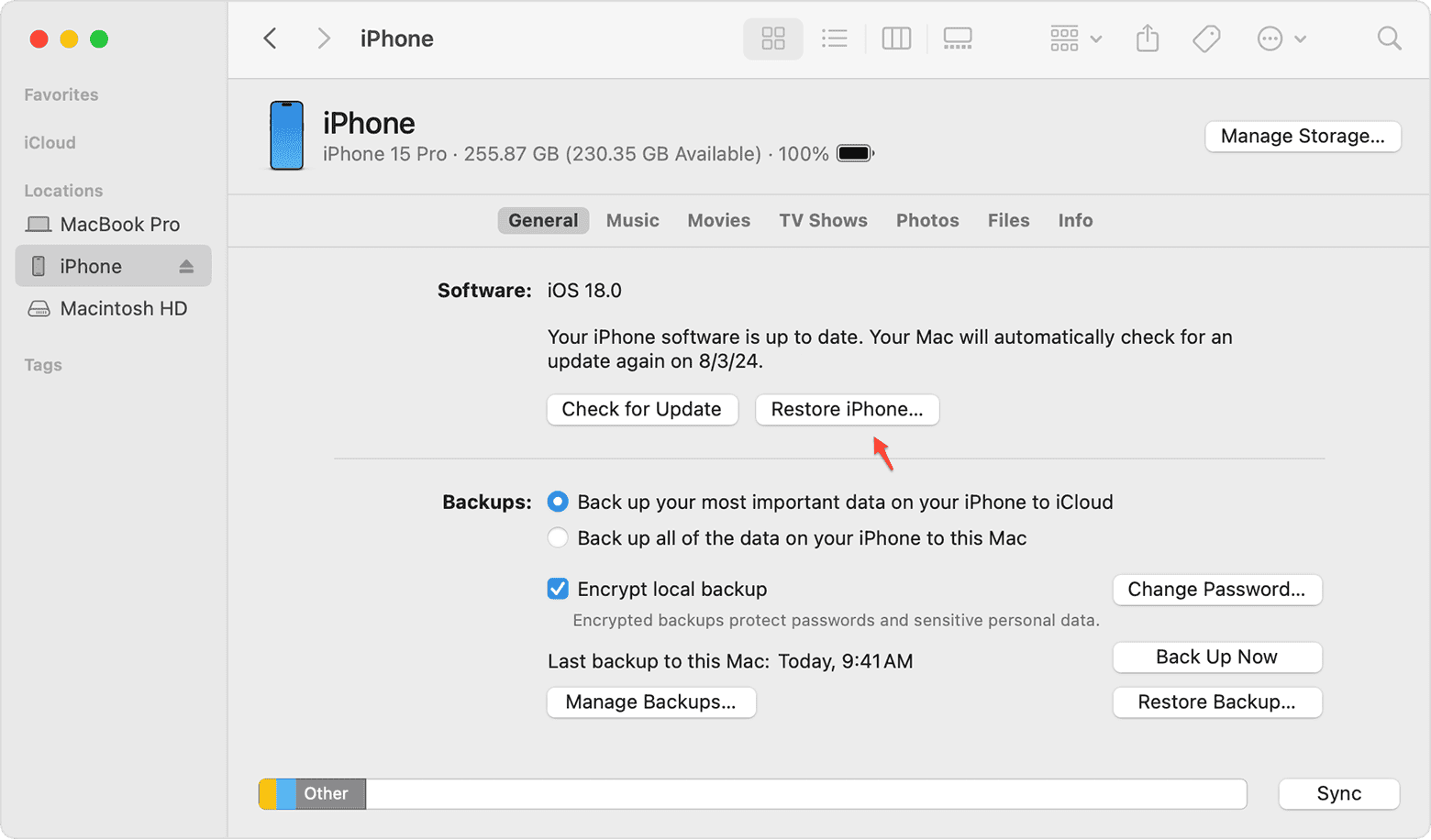The width and height of the screenshot is (1431, 840).
Task: Enable backing up important data to iCloud
Action: click(x=558, y=502)
